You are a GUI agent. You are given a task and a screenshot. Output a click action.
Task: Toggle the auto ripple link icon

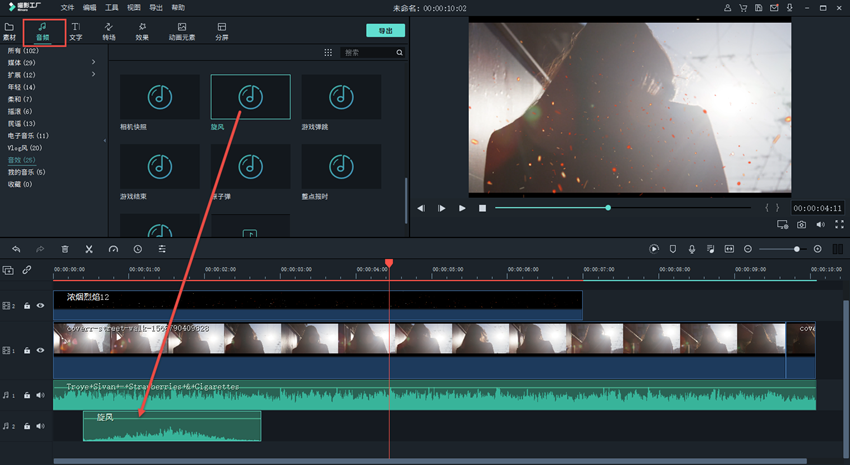(27, 269)
